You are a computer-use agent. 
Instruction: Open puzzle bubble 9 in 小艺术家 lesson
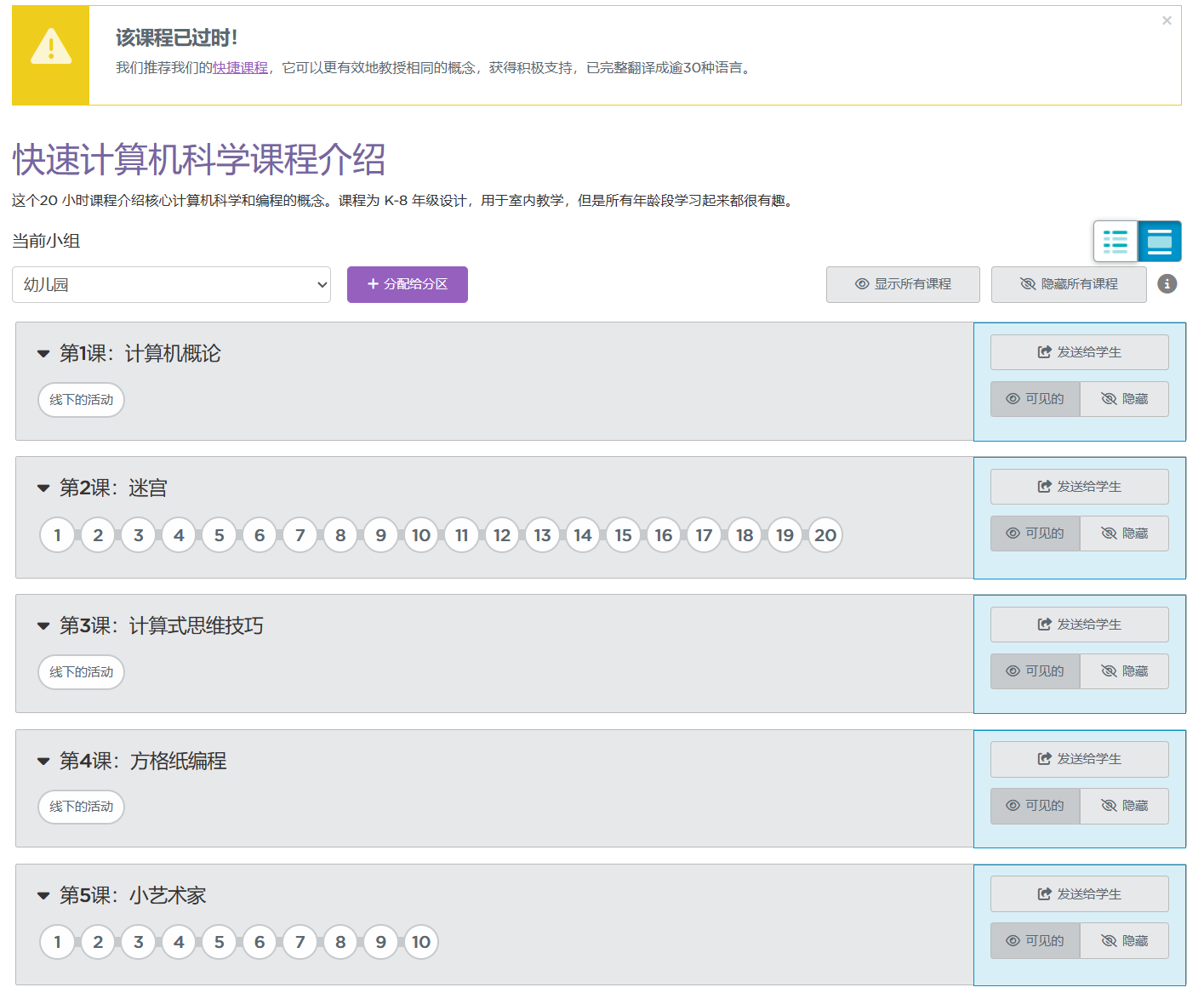(x=381, y=942)
